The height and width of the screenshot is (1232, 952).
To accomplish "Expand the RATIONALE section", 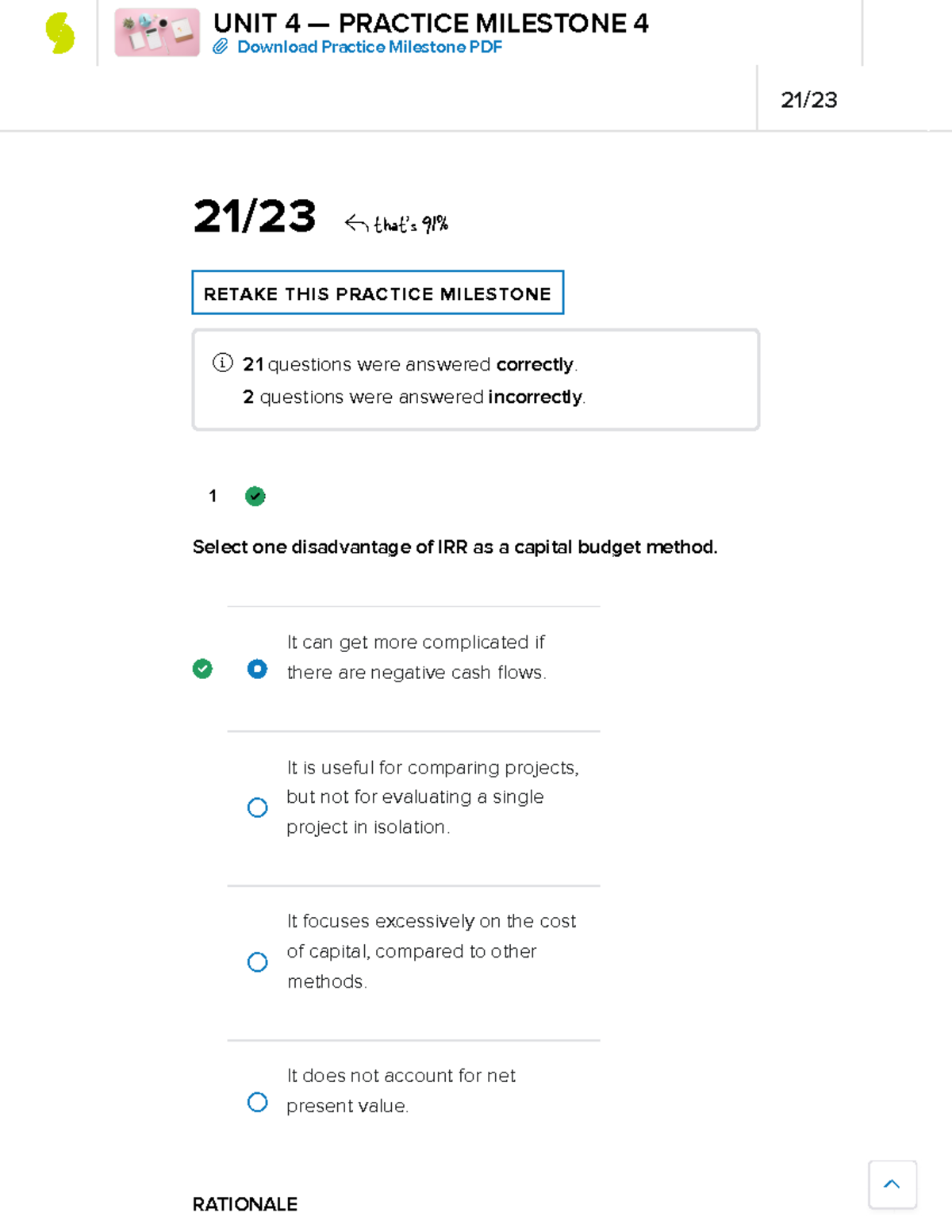I will coord(244,1204).
